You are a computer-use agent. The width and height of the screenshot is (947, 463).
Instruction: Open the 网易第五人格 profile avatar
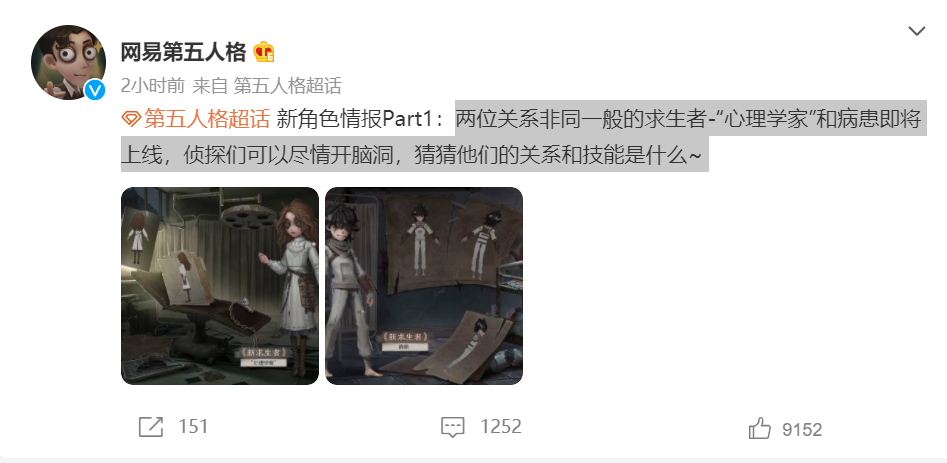pyautogui.click(x=68, y=62)
